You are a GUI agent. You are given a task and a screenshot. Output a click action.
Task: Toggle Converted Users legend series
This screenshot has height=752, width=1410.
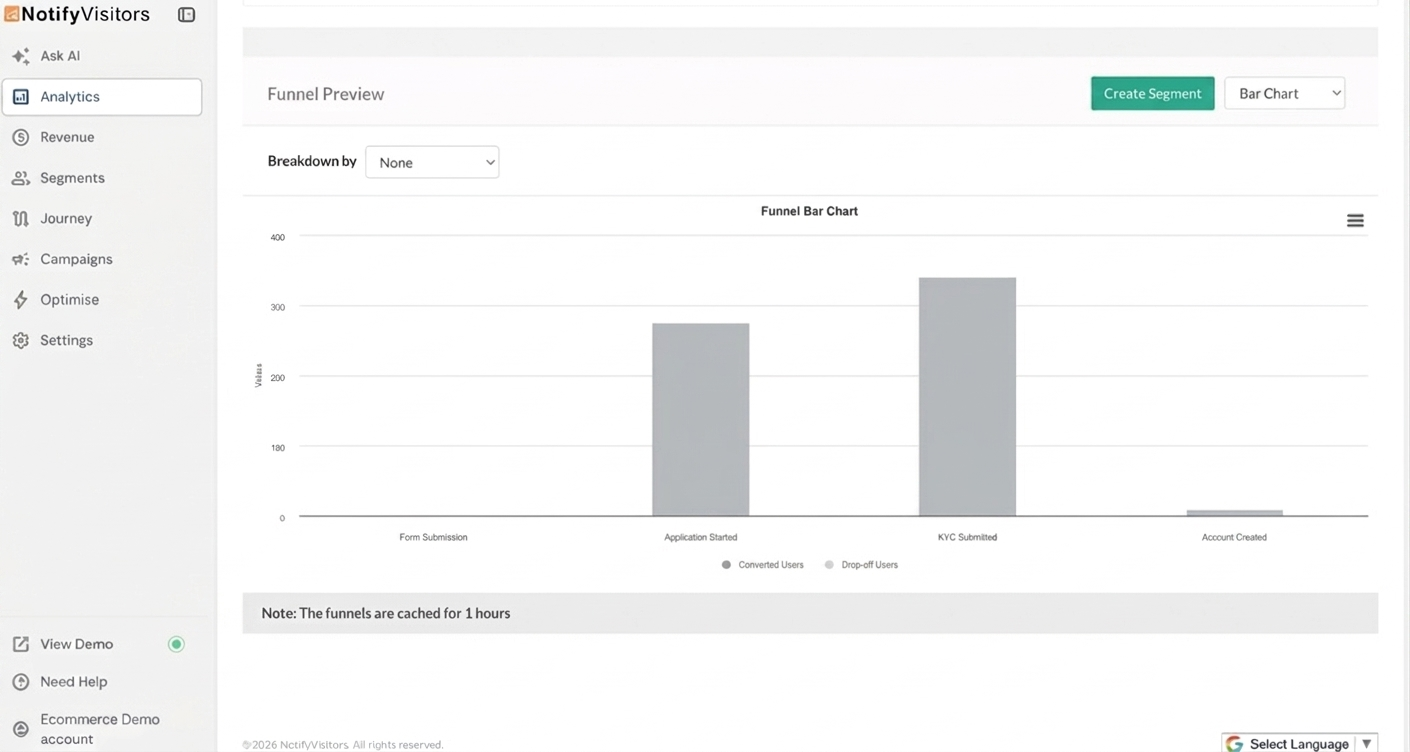[x=763, y=565]
